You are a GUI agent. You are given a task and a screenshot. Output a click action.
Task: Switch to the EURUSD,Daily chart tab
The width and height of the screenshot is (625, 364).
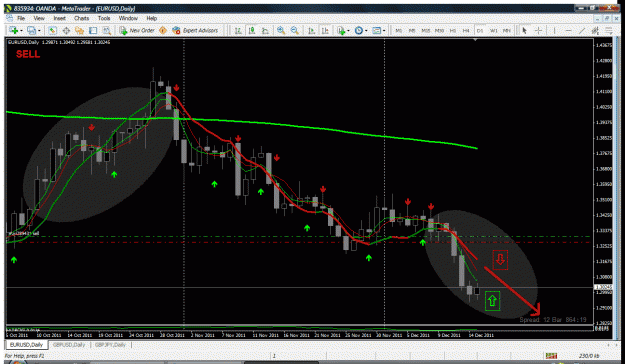click(26, 345)
